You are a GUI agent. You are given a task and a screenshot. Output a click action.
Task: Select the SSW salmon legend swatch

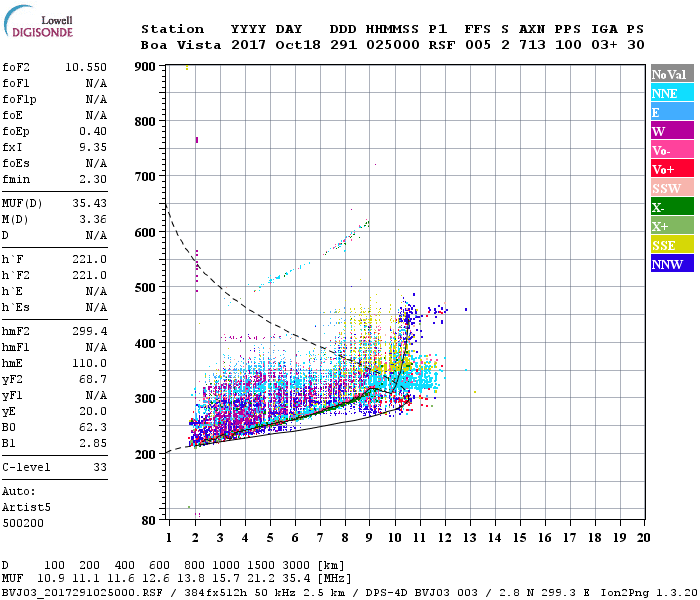[x=672, y=188]
